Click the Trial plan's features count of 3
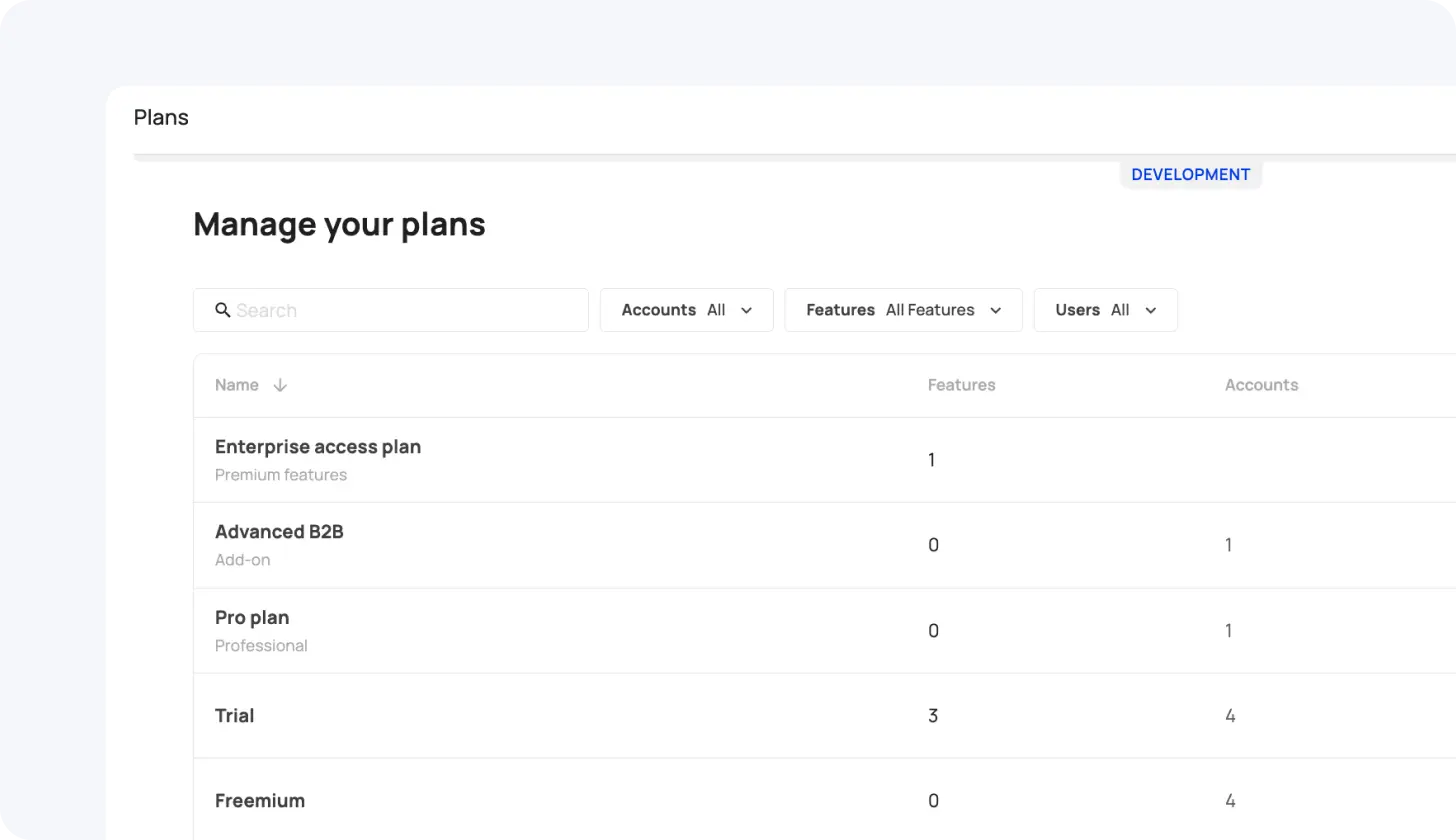This screenshot has width=1456, height=840. pos(933,716)
